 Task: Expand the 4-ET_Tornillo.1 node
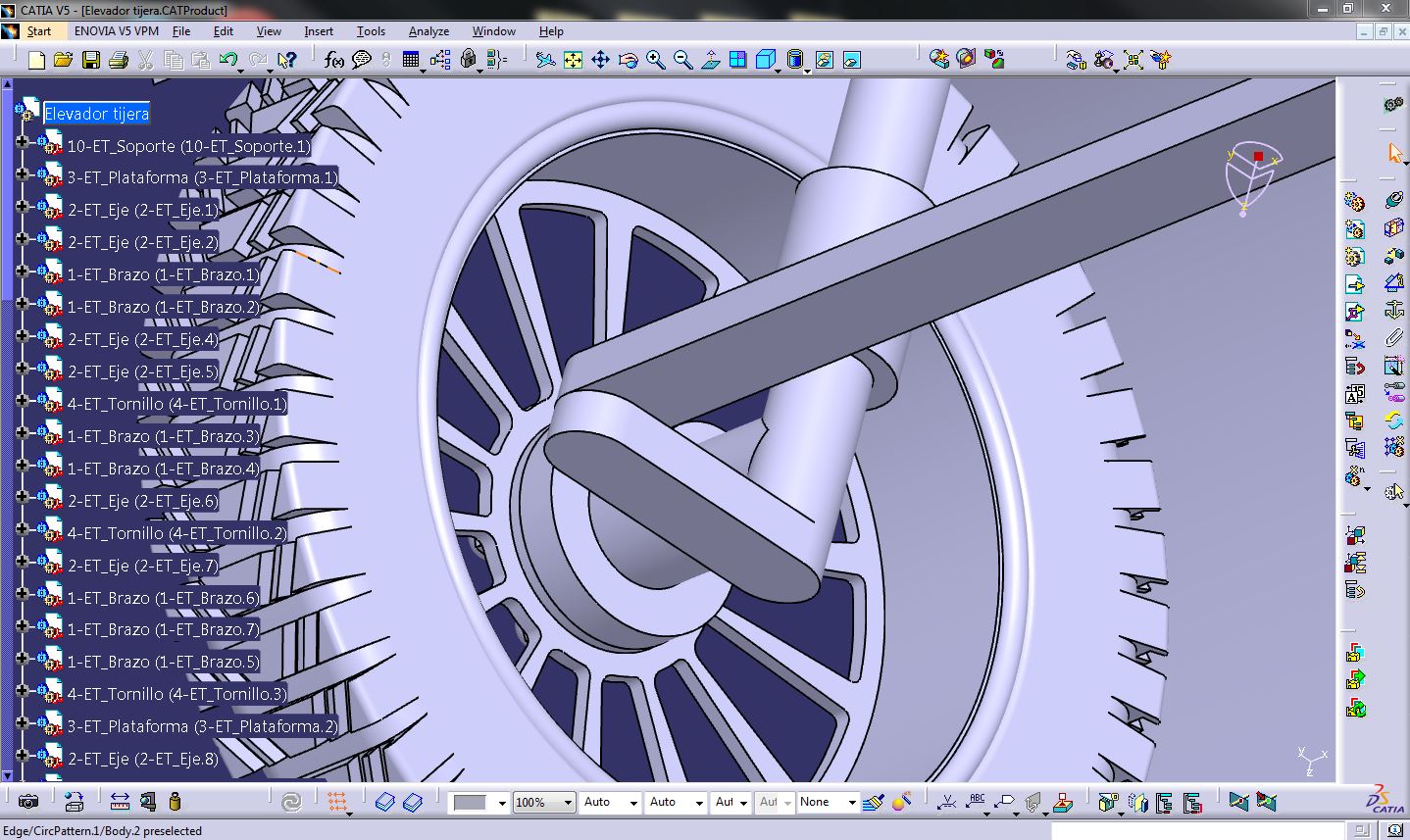coord(22,401)
